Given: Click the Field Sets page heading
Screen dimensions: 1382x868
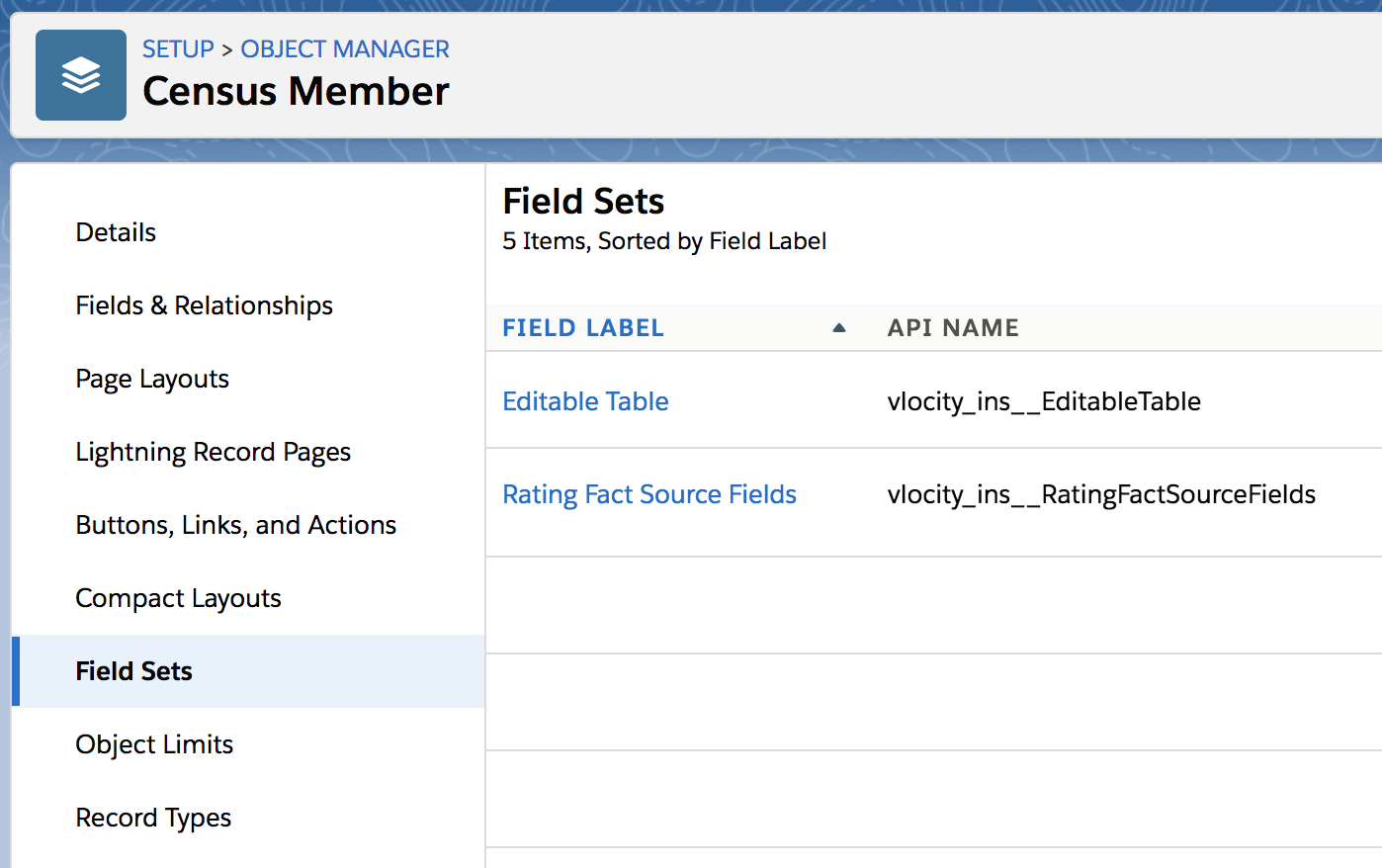Looking at the screenshot, I should point(583,201).
